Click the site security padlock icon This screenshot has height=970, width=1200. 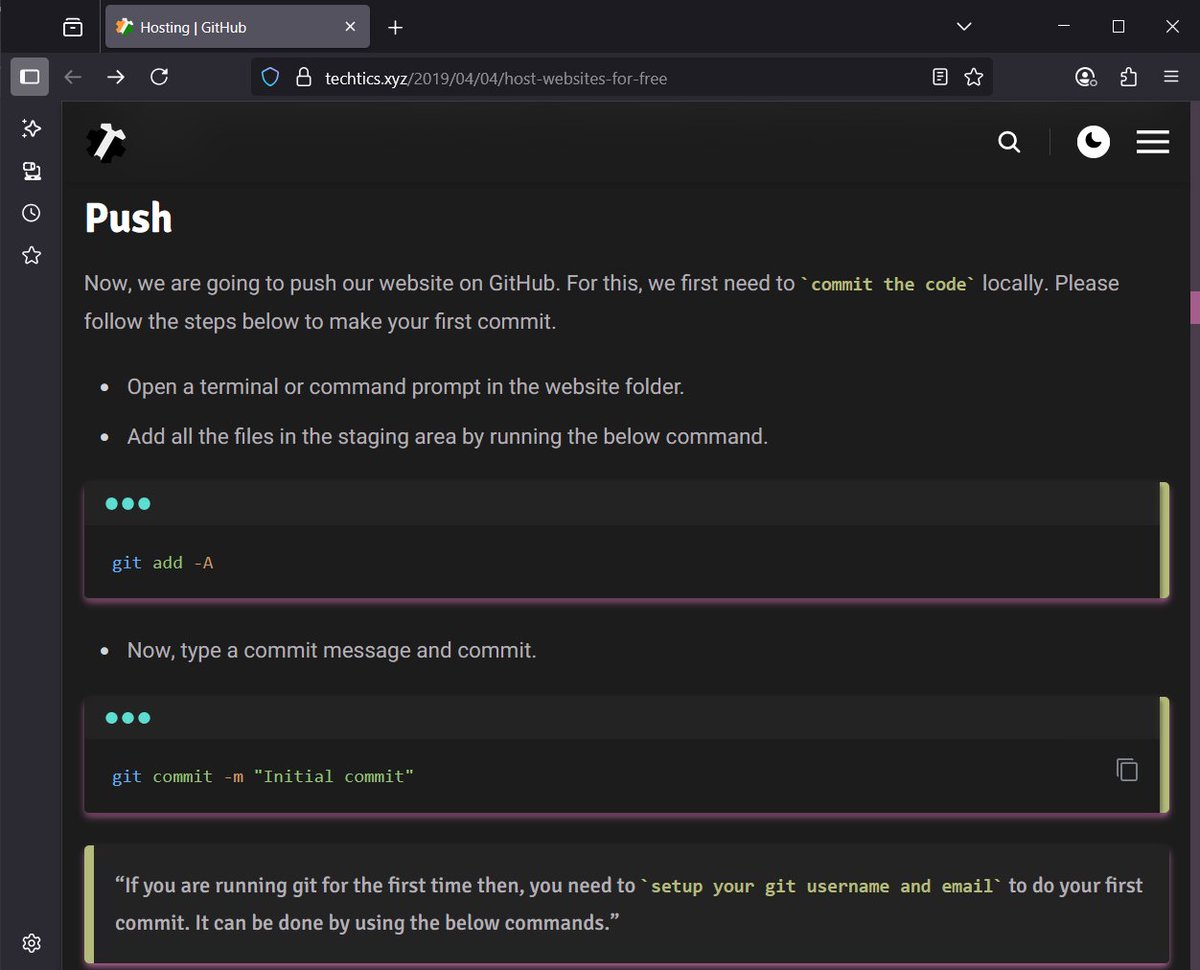point(304,77)
